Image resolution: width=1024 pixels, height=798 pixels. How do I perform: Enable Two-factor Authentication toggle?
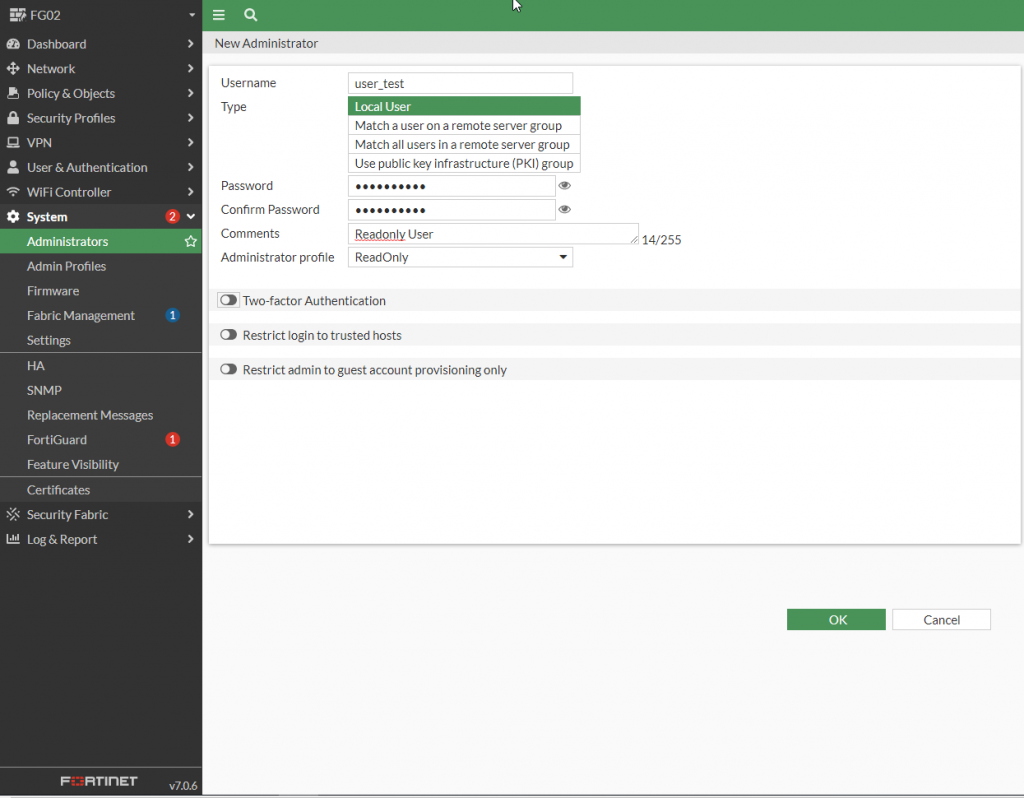pos(229,300)
